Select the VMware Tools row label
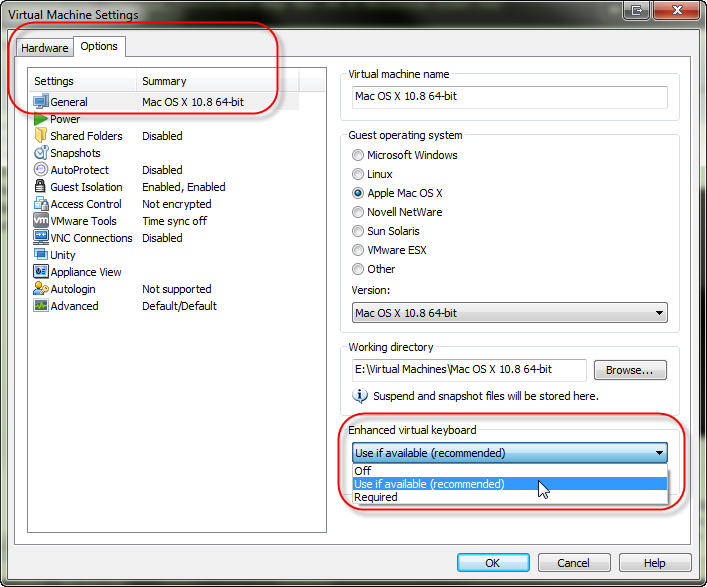 click(84, 221)
